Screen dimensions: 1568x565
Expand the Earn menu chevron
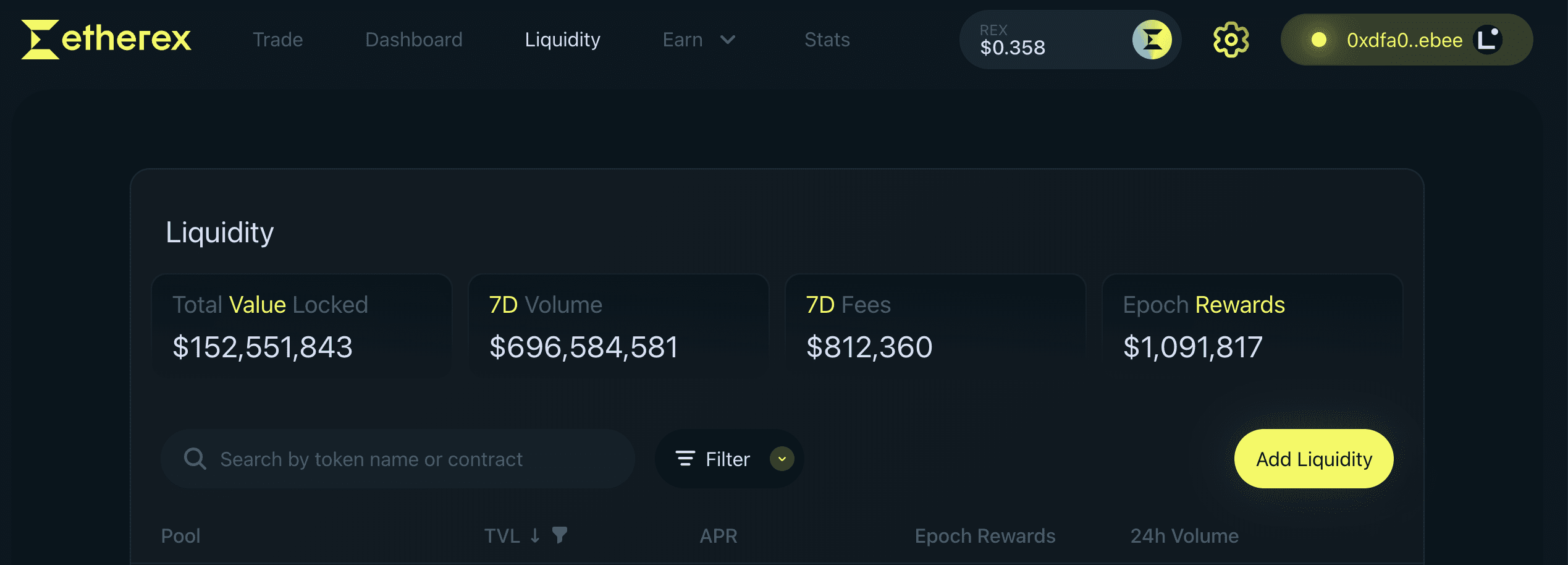pyautogui.click(x=728, y=40)
